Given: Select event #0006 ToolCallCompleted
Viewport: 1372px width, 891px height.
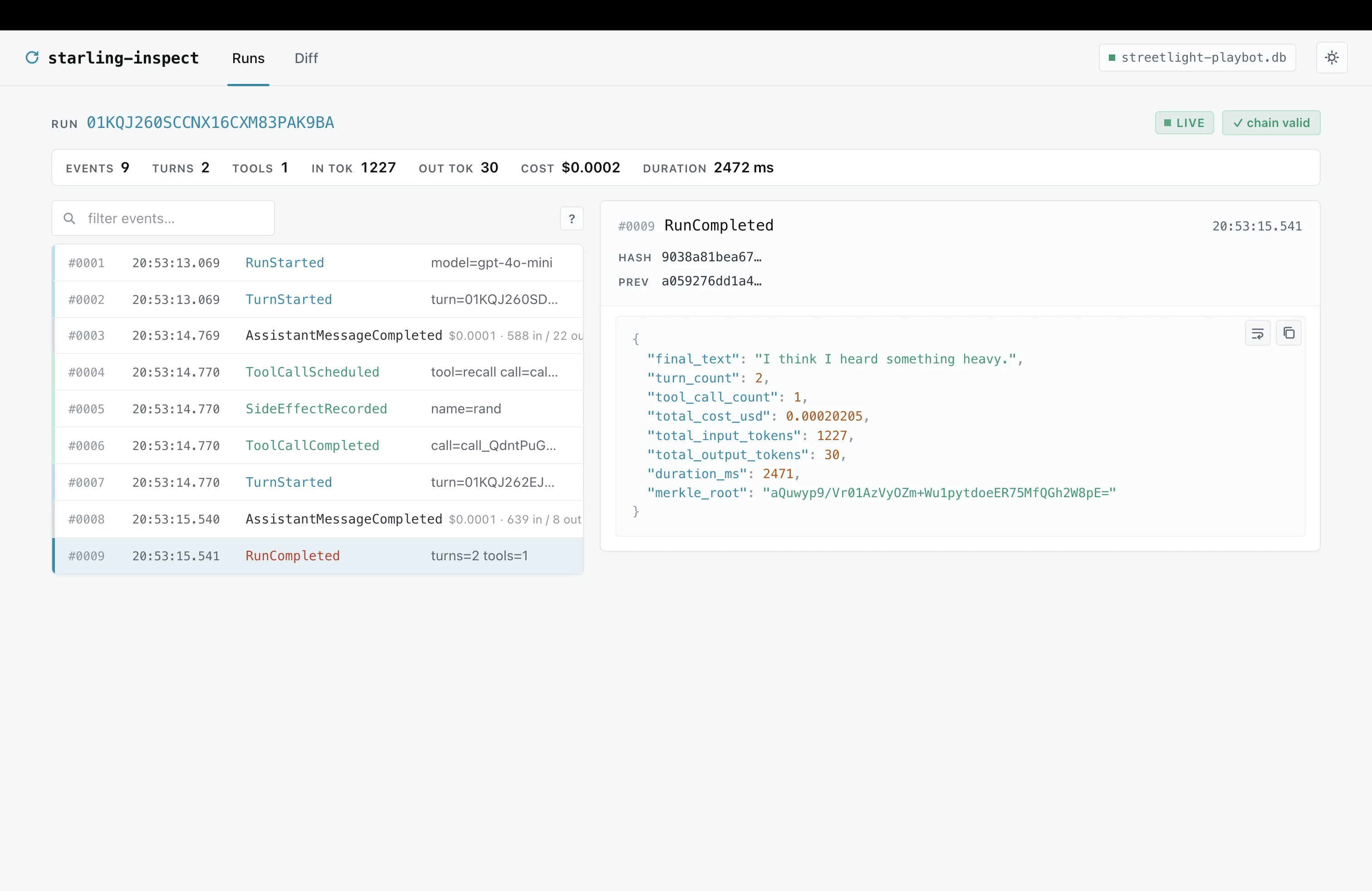Looking at the screenshot, I should (318, 446).
